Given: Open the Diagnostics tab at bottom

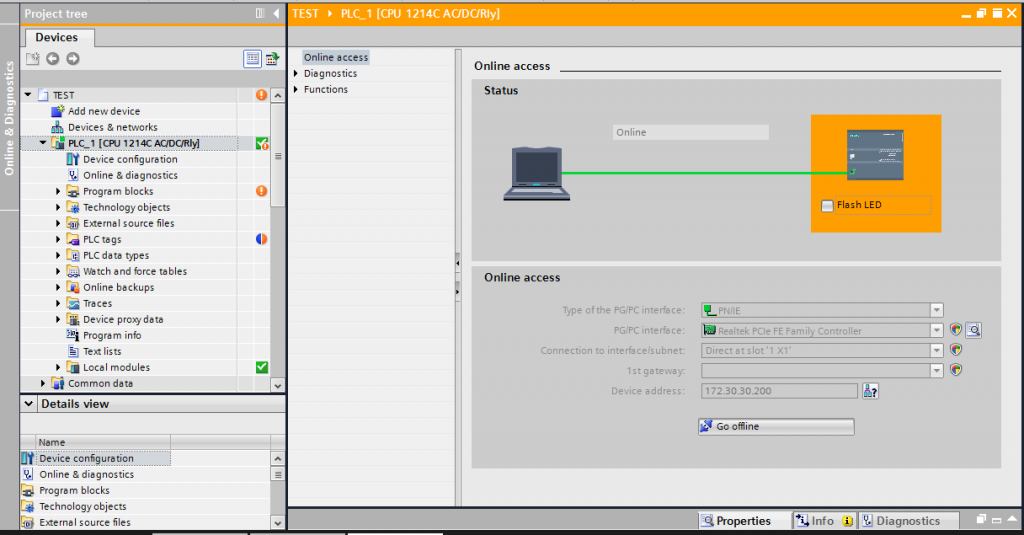Looking at the screenshot, I should (908, 521).
